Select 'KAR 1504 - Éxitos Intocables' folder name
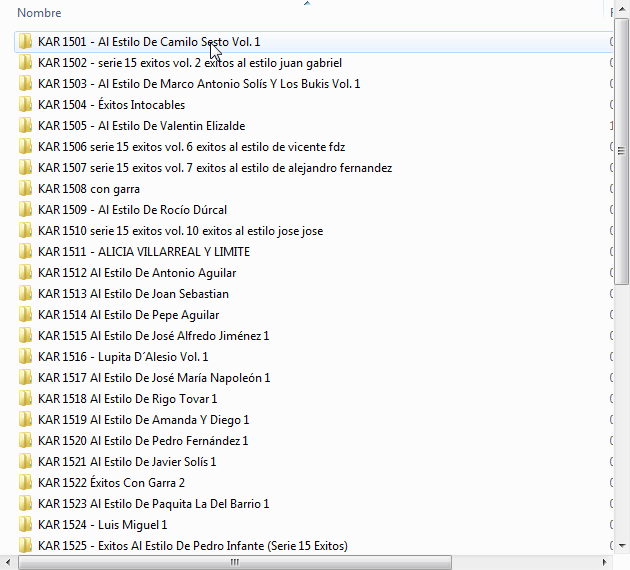 click(x=111, y=105)
